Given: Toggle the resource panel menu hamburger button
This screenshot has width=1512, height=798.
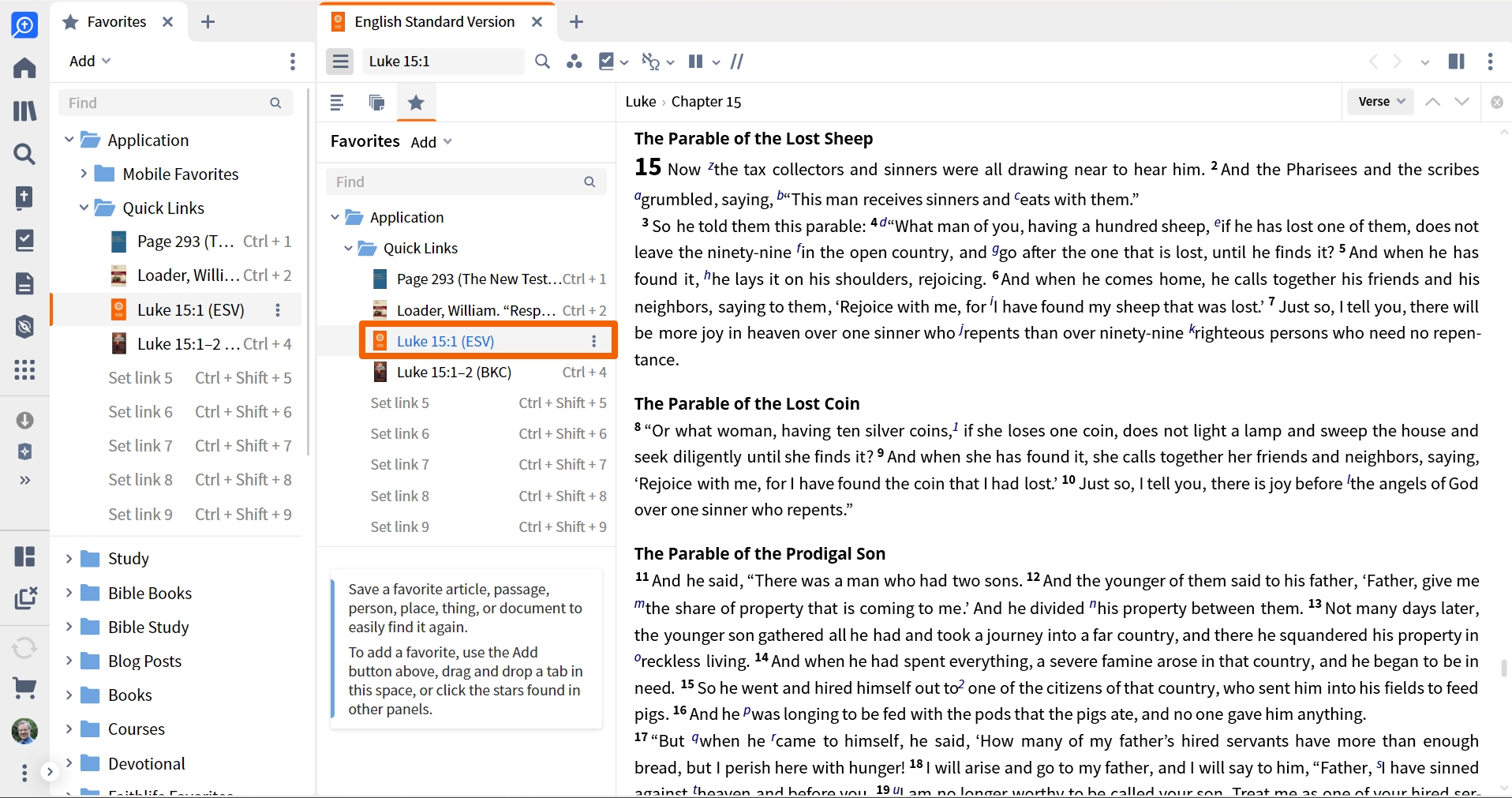Looking at the screenshot, I should [x=340, y=62].
